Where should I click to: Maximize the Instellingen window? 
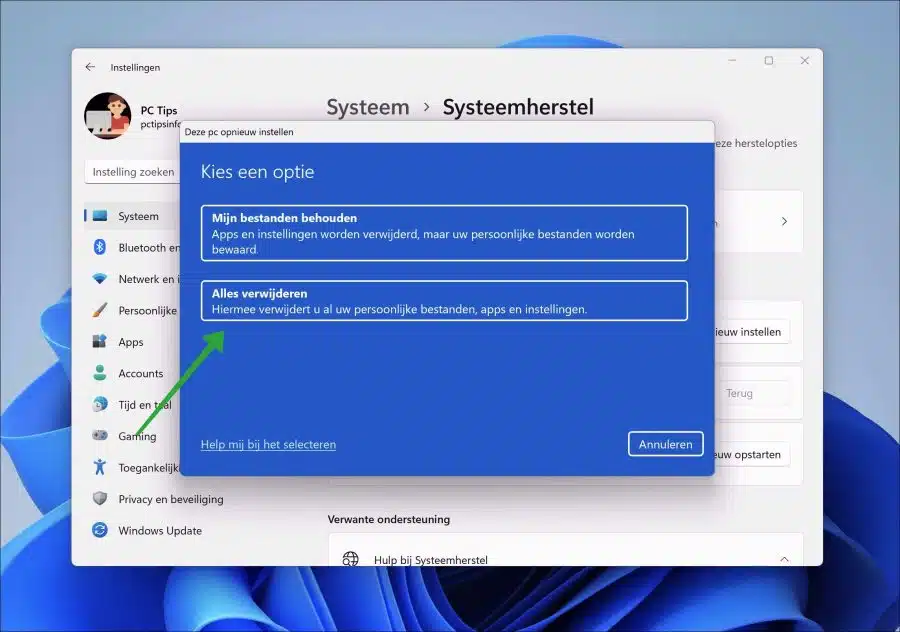point(769,60)
